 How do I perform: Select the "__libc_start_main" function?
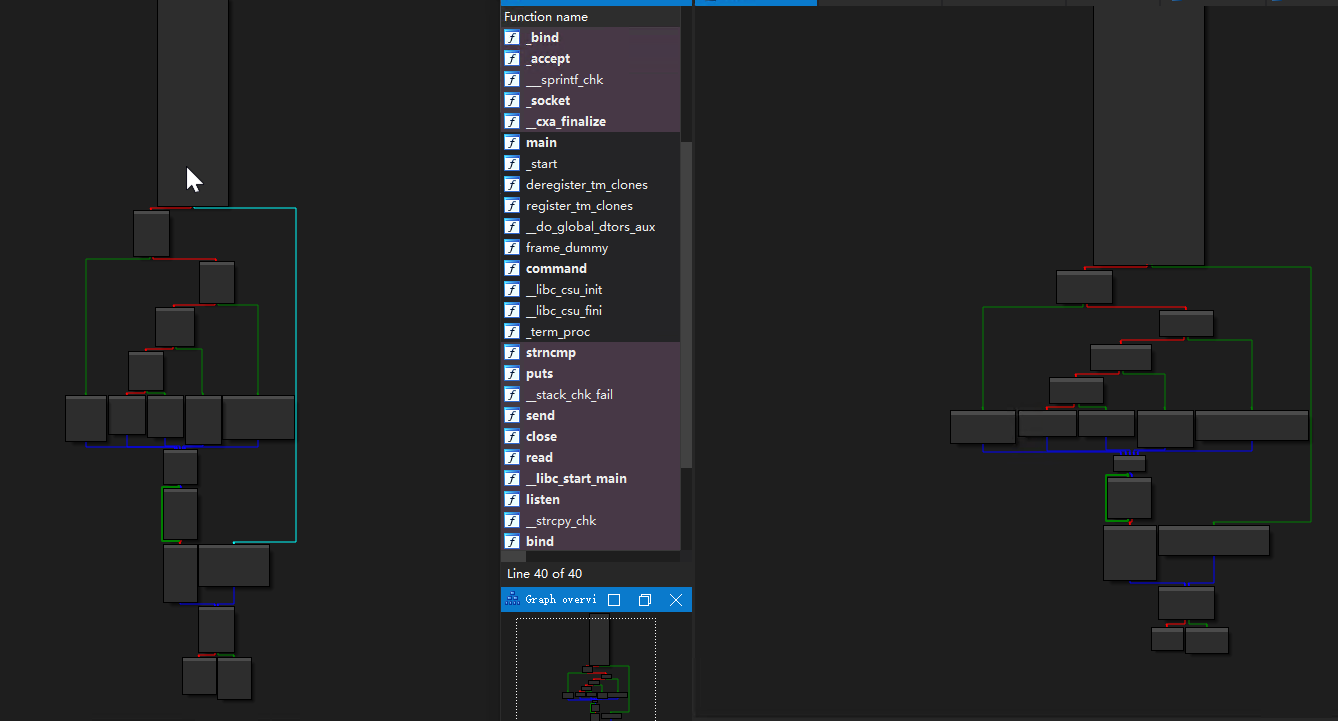(x=590, y=479)
